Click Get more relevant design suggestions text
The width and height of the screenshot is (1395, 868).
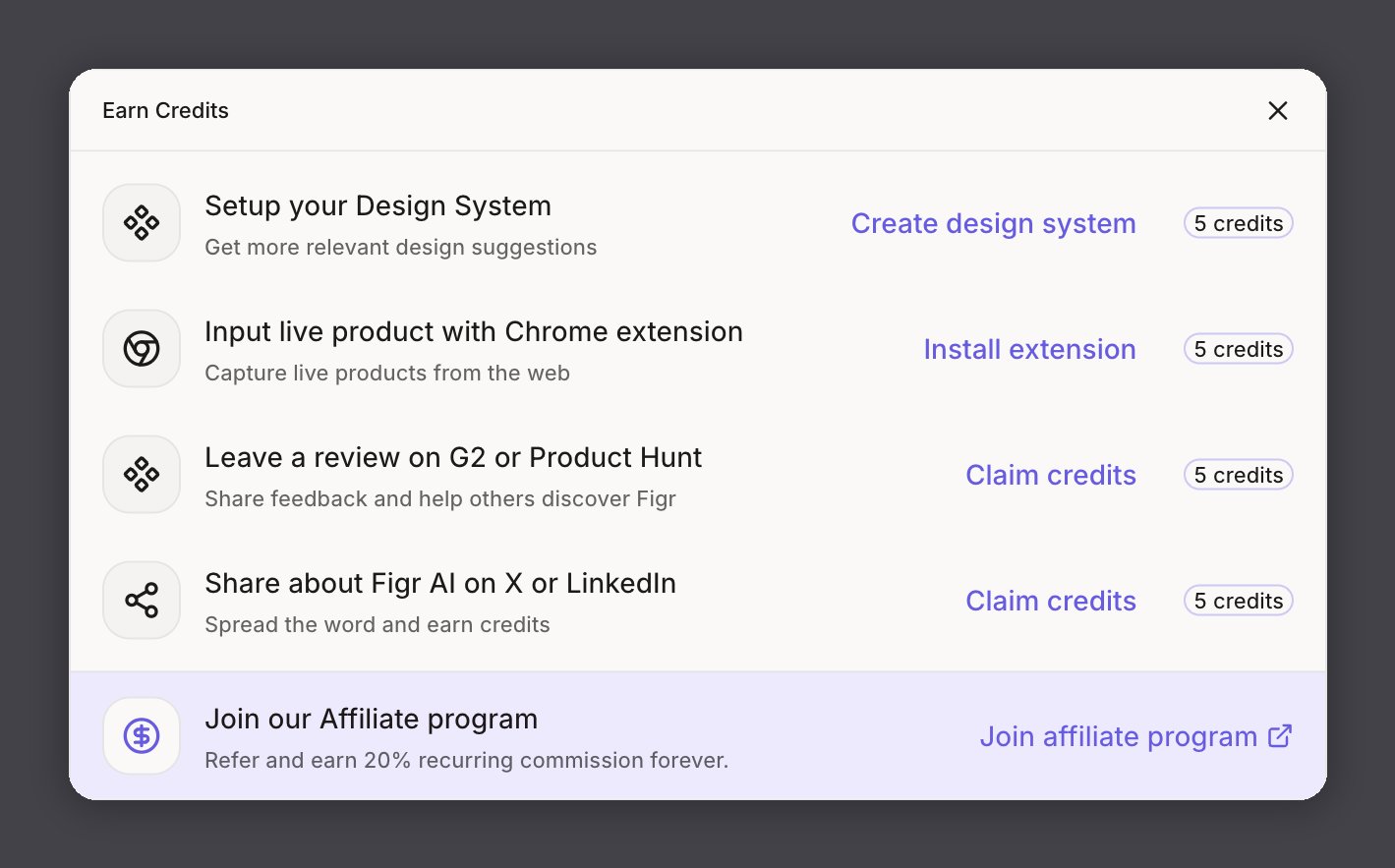[x=400, y=248]
